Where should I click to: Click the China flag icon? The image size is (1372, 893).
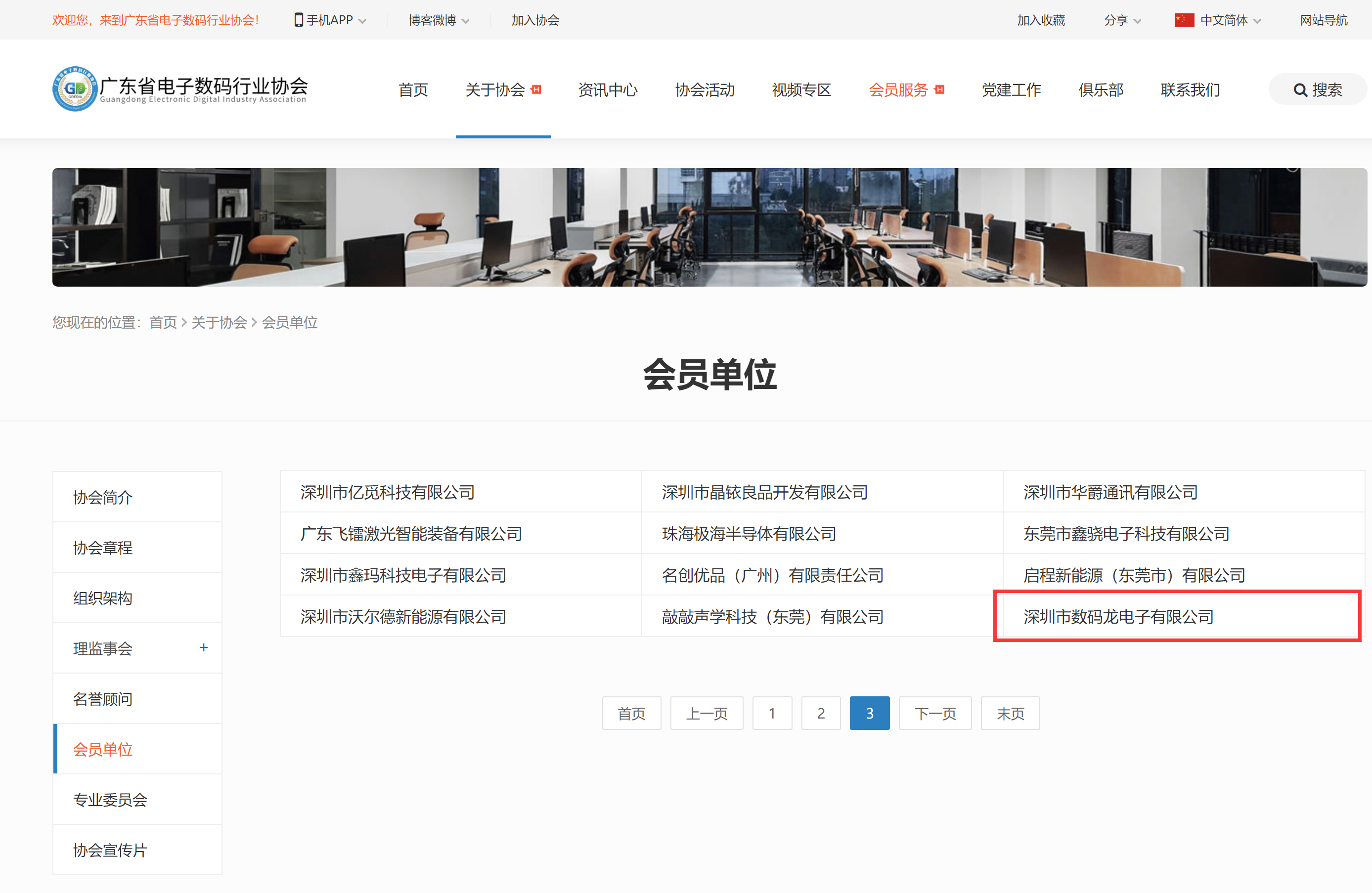[1183, 20]
